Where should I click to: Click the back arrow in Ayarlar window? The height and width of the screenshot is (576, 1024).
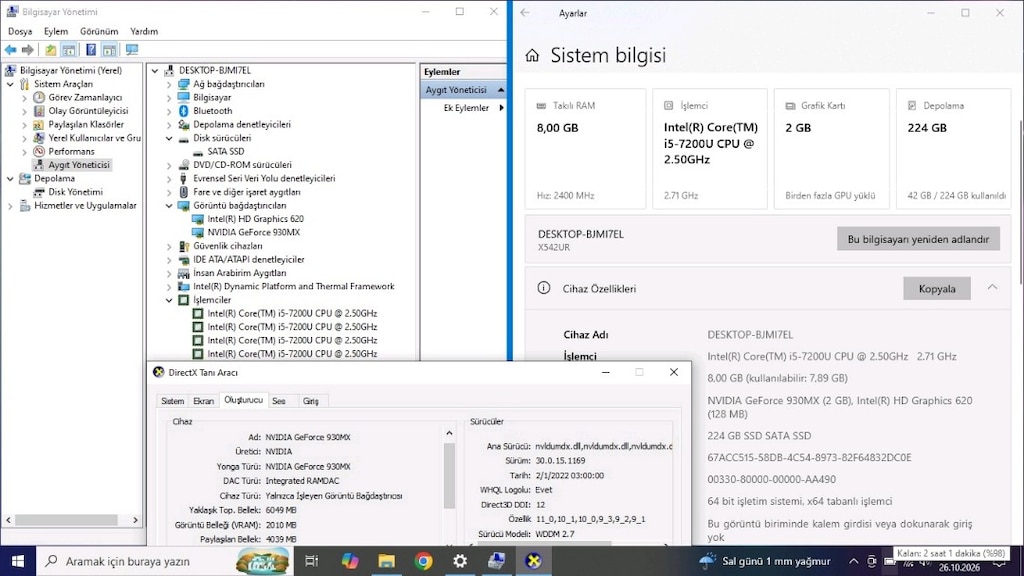click(525, 13)
